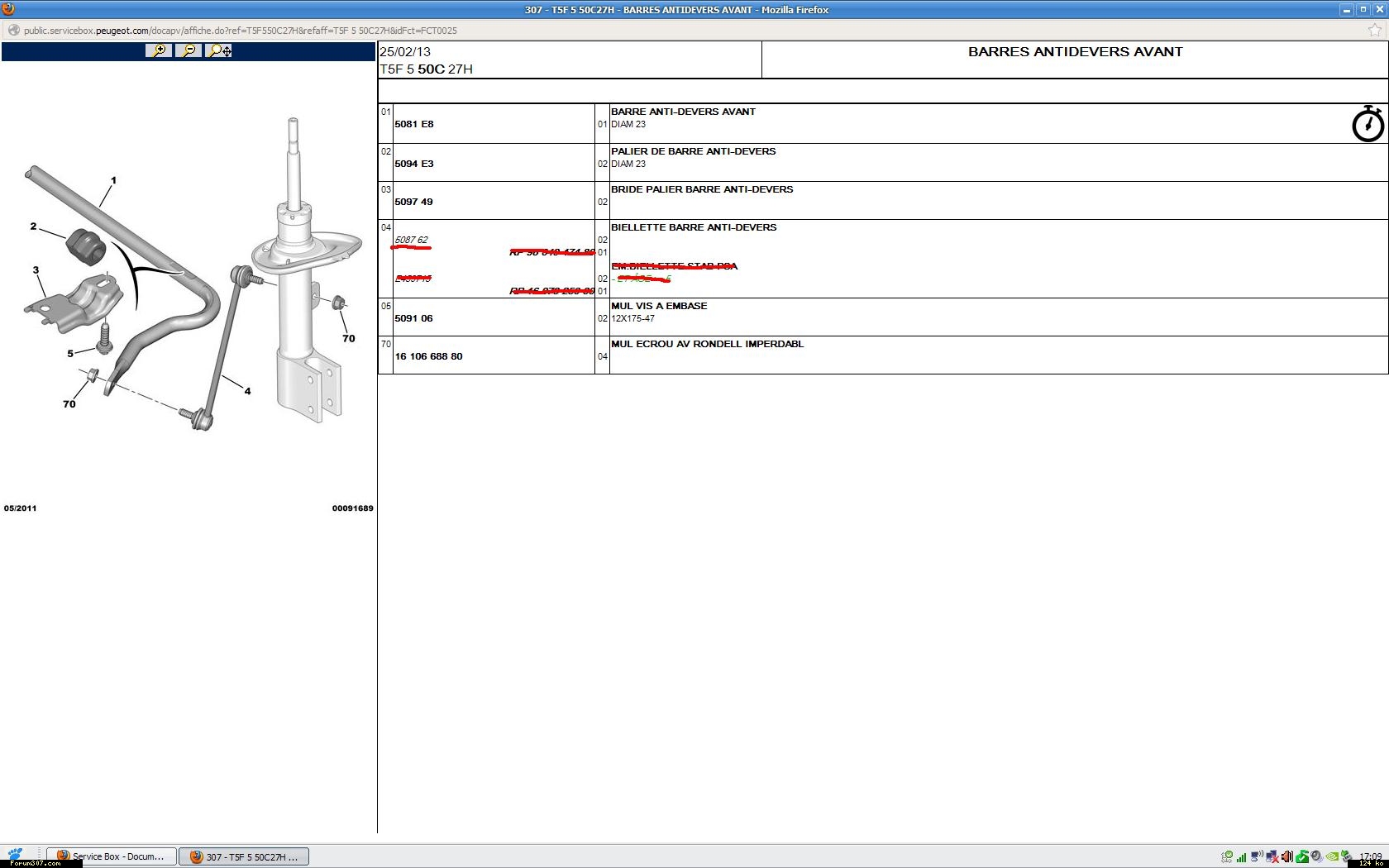The height and width of the screenshot is (868, 1389).
Task: Click PALIER DE BARRE ANTI-DEVERS description
Action: point(693,151)
